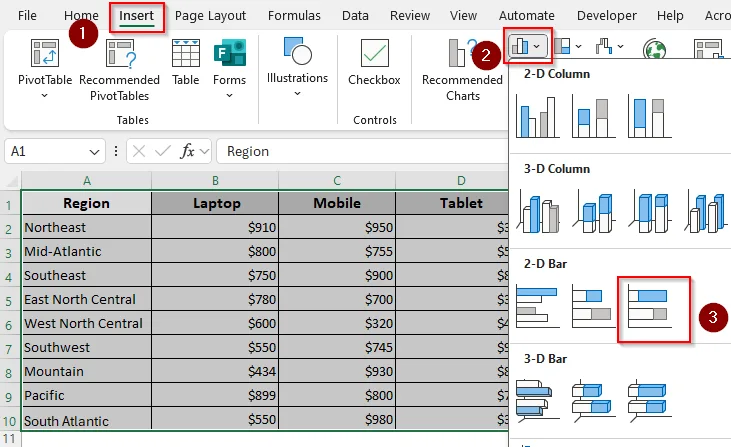Cancel the formula bar entry
Screen dimensions: 731x447
(139, 151)
